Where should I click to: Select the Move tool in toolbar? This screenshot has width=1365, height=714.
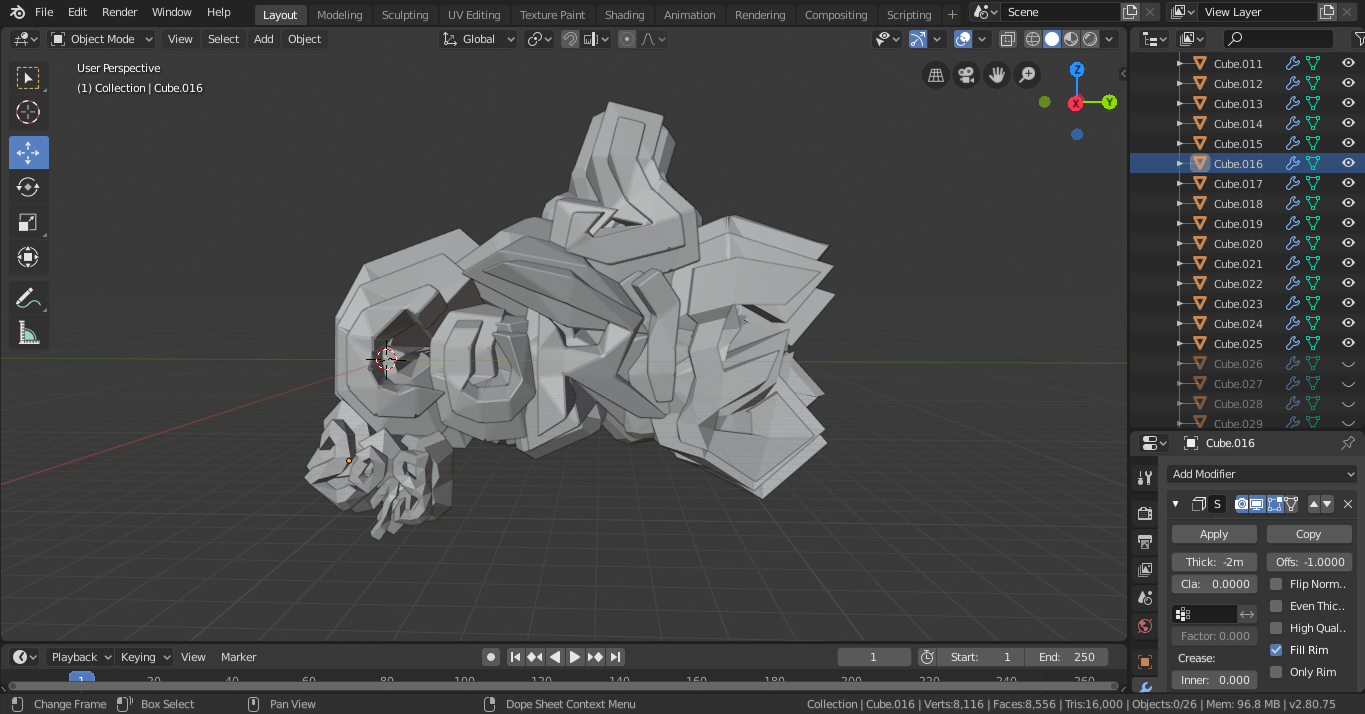click(28, 152)
